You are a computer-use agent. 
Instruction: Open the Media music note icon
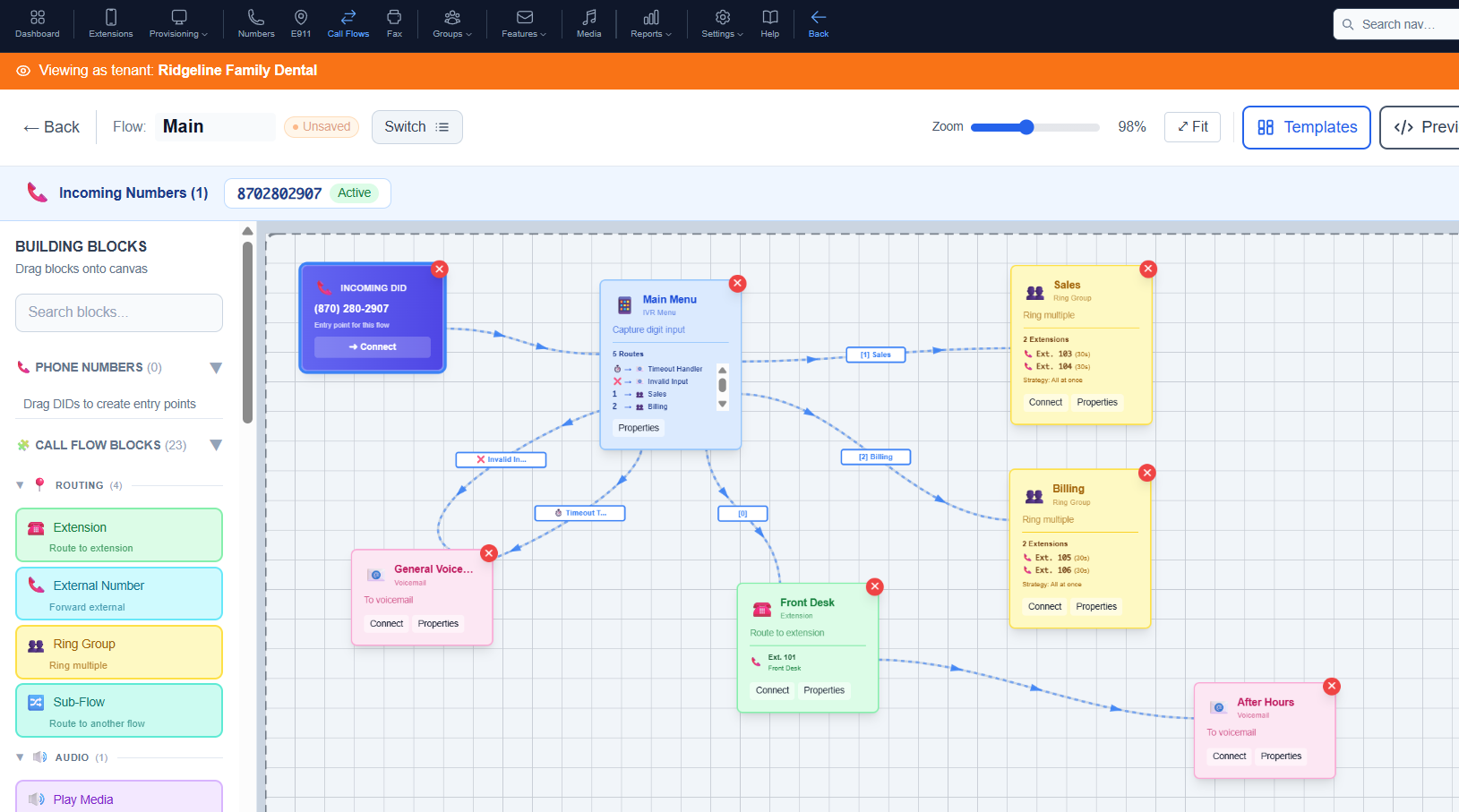pos(588,17)
